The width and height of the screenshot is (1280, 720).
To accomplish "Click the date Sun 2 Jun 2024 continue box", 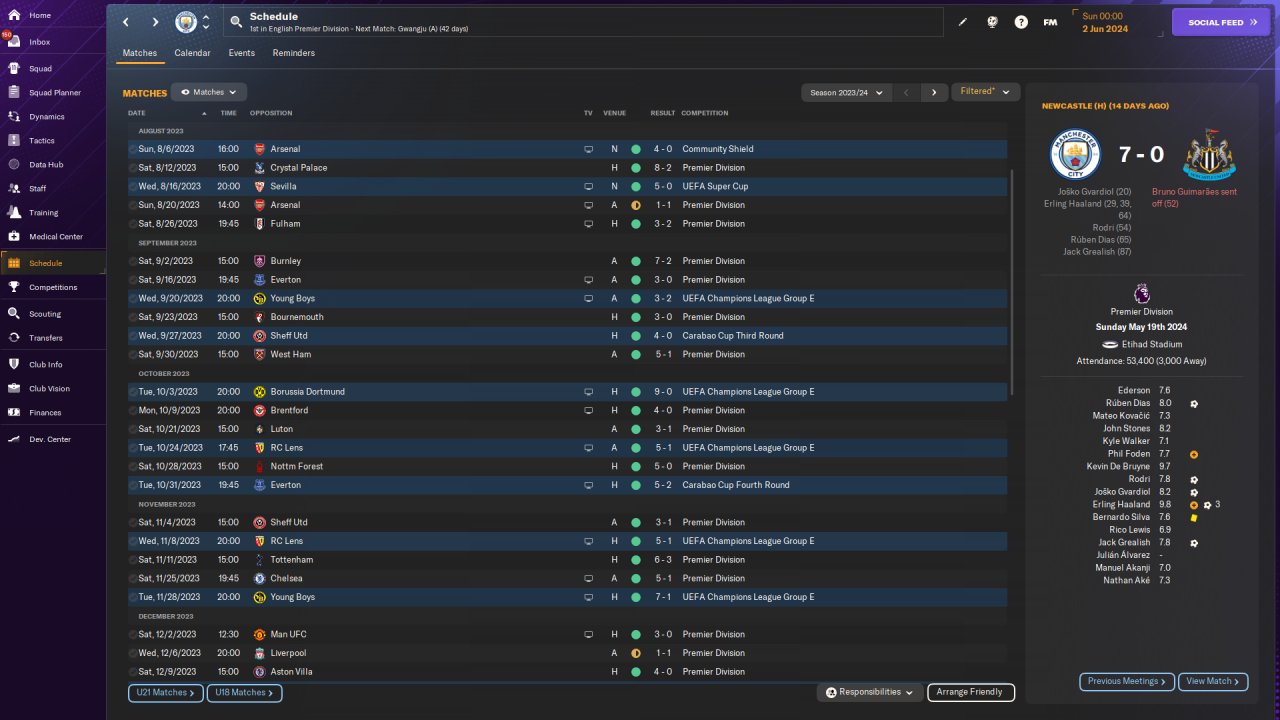I will click(x=1116, y=22).
